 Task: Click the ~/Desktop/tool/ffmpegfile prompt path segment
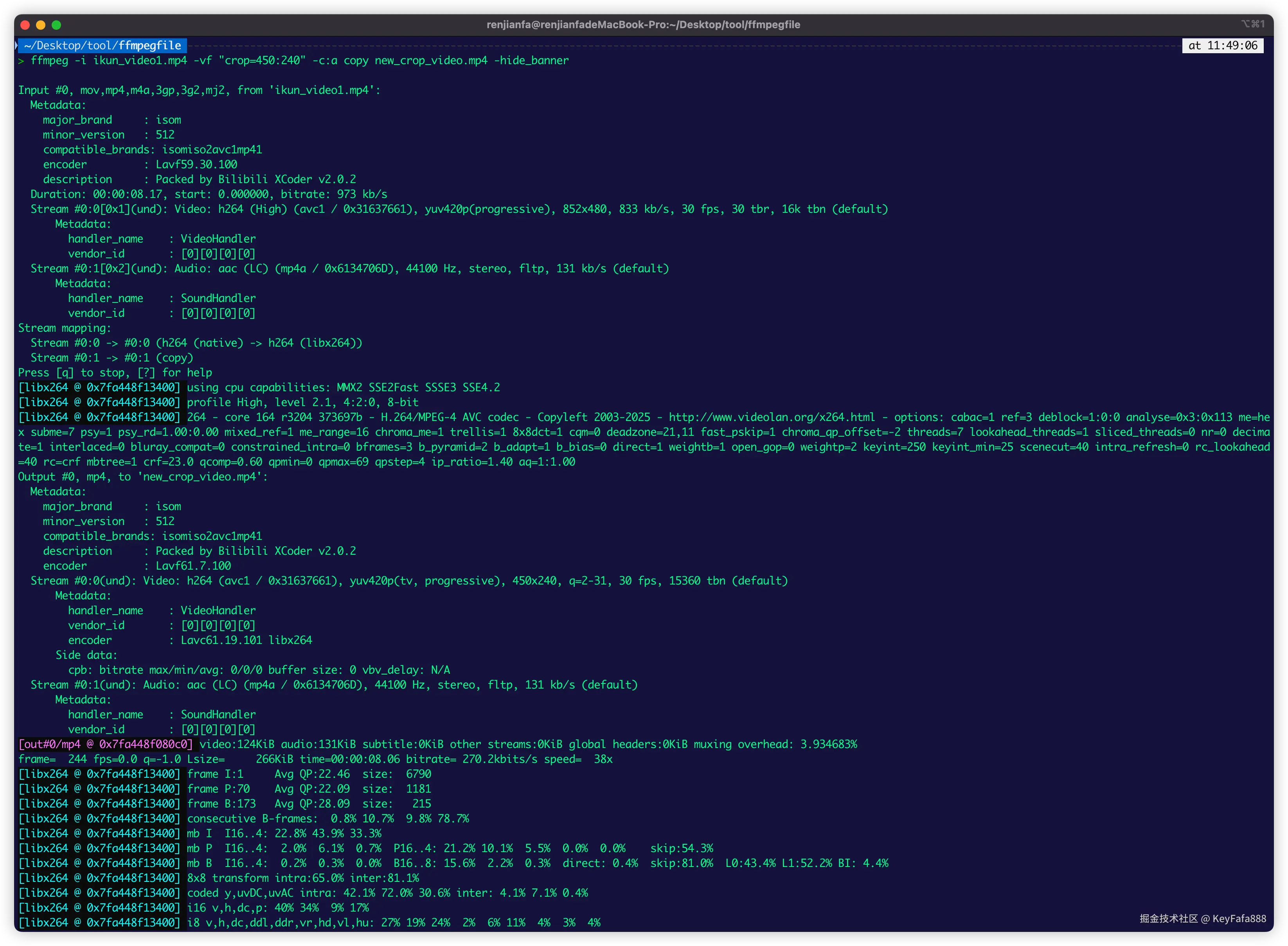point(103,45)
